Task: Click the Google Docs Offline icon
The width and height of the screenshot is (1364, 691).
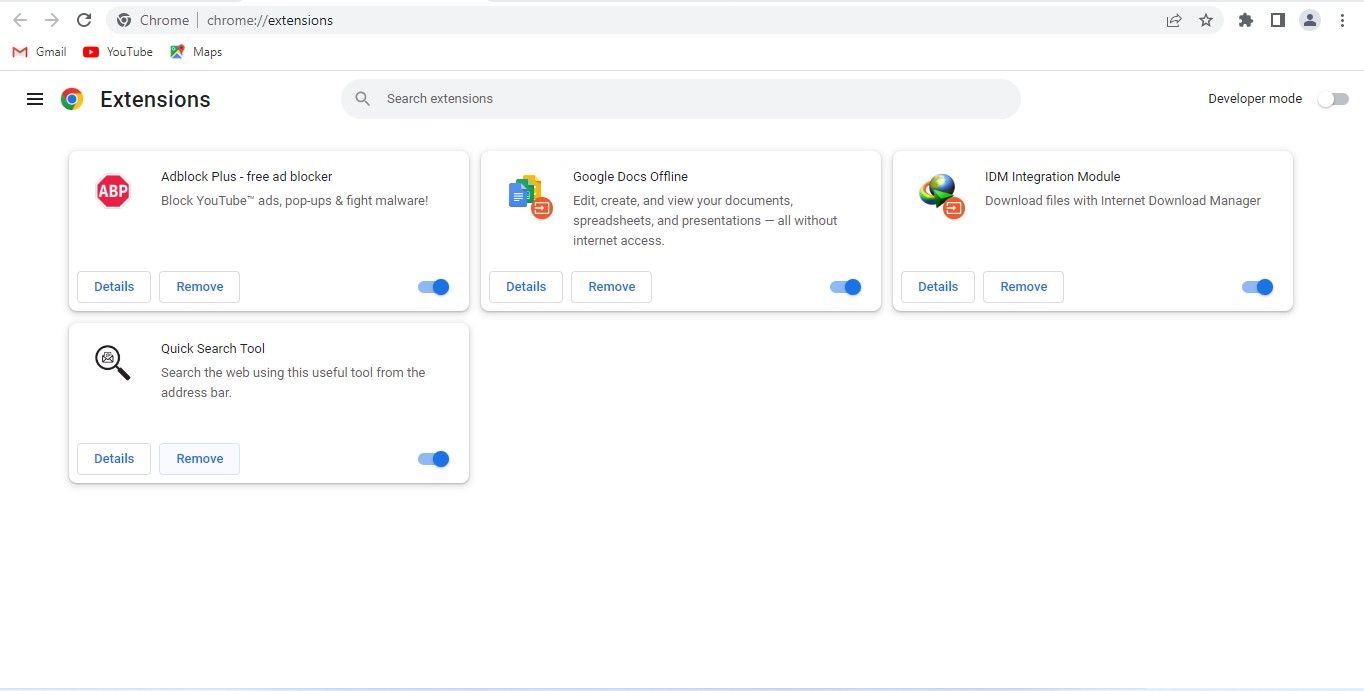Action: tap(528, 195)
